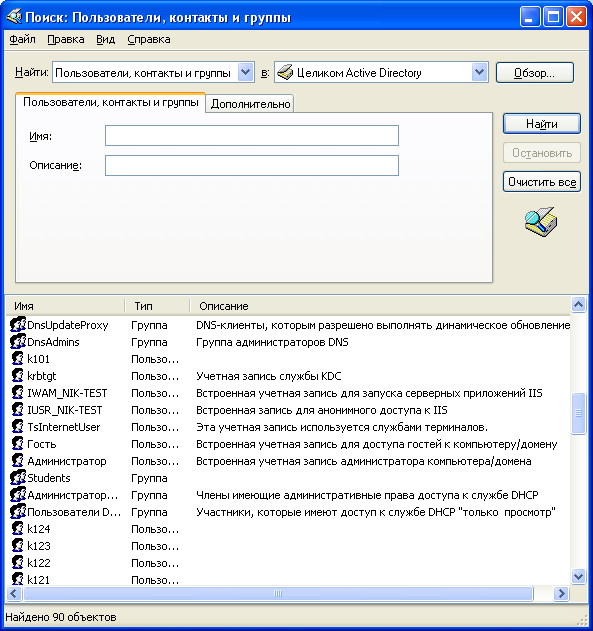Click the DnsAdmins group icon
The image size is (593, 631).
18,341
